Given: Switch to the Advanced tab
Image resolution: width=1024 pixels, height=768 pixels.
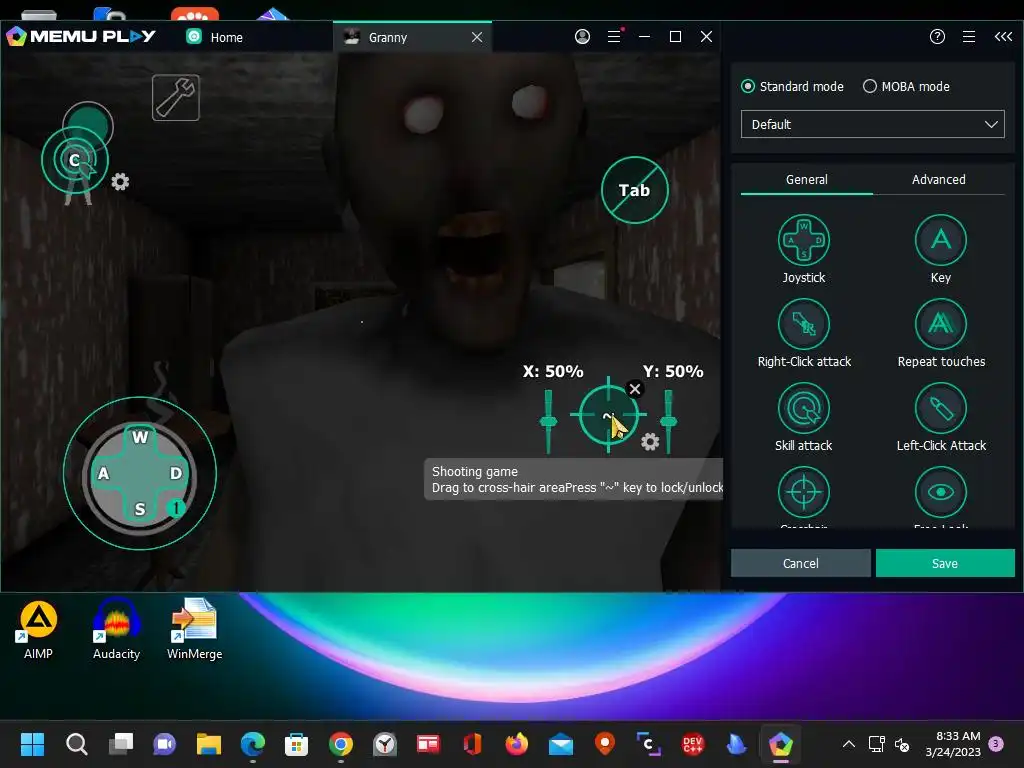Looking at the screenshot, I should tap(938, 180).
